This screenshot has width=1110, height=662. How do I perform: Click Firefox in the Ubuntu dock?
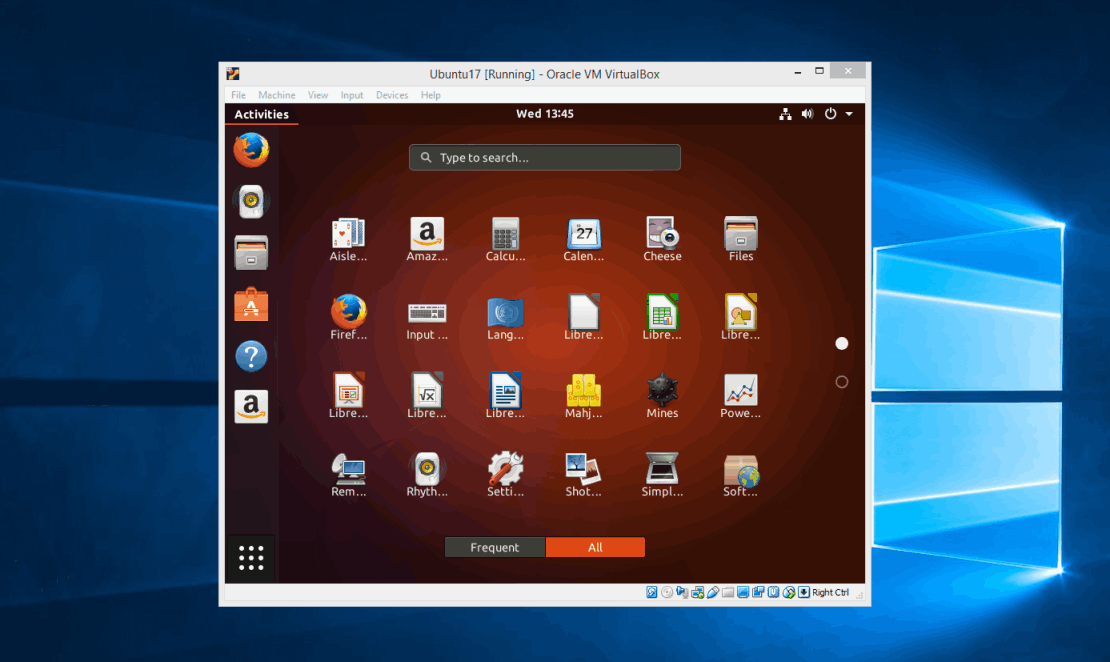pyautogui.click(x=251, y=150)
